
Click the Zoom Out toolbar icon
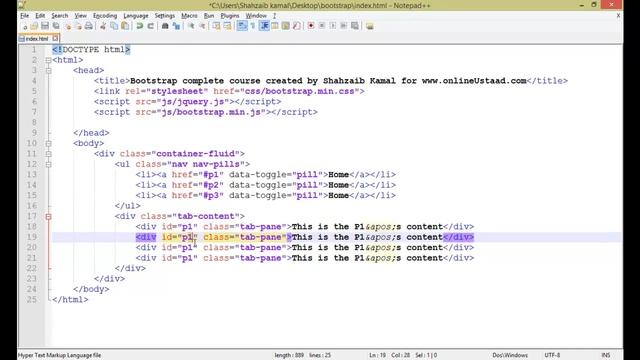202,26
